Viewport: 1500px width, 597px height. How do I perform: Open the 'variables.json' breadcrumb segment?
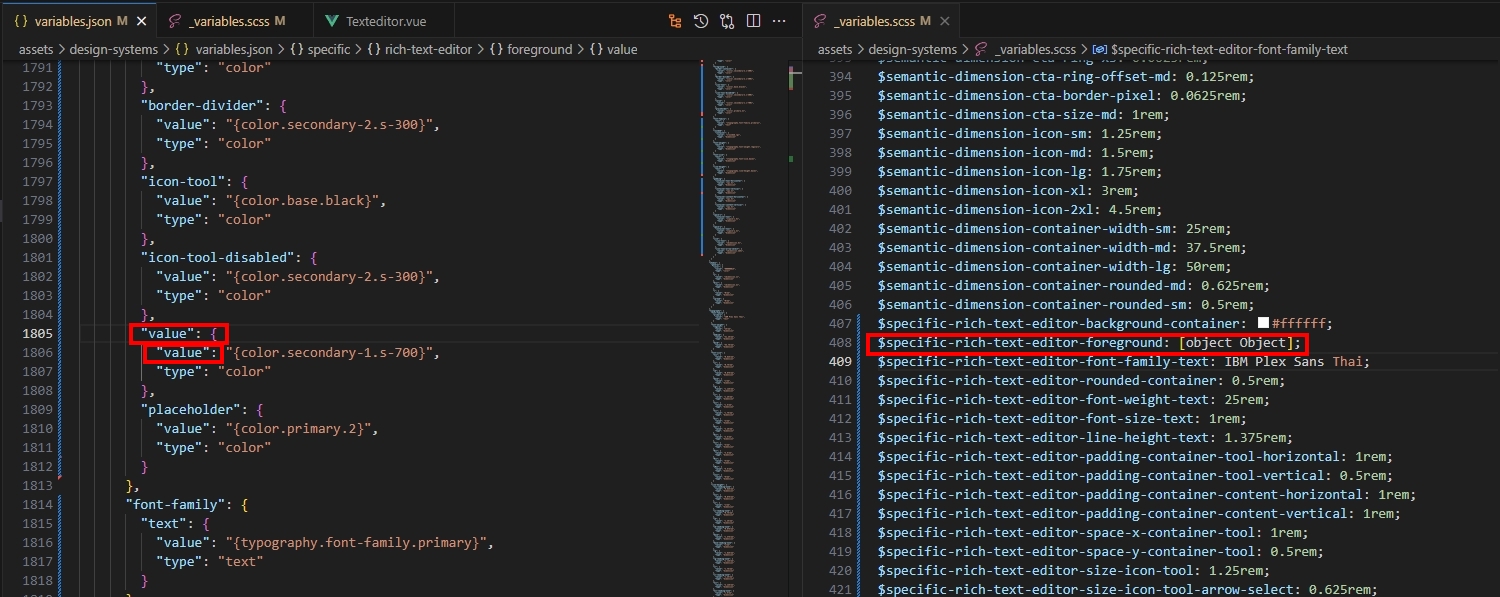(224, 49)
